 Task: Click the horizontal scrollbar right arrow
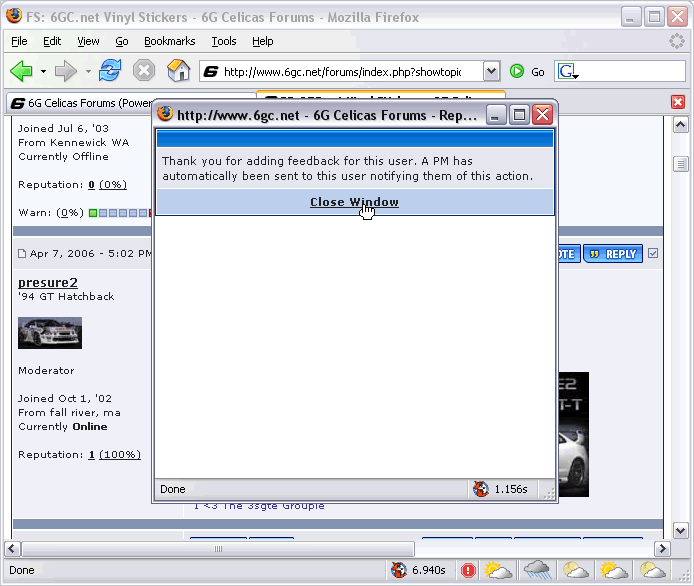(662, 549)
